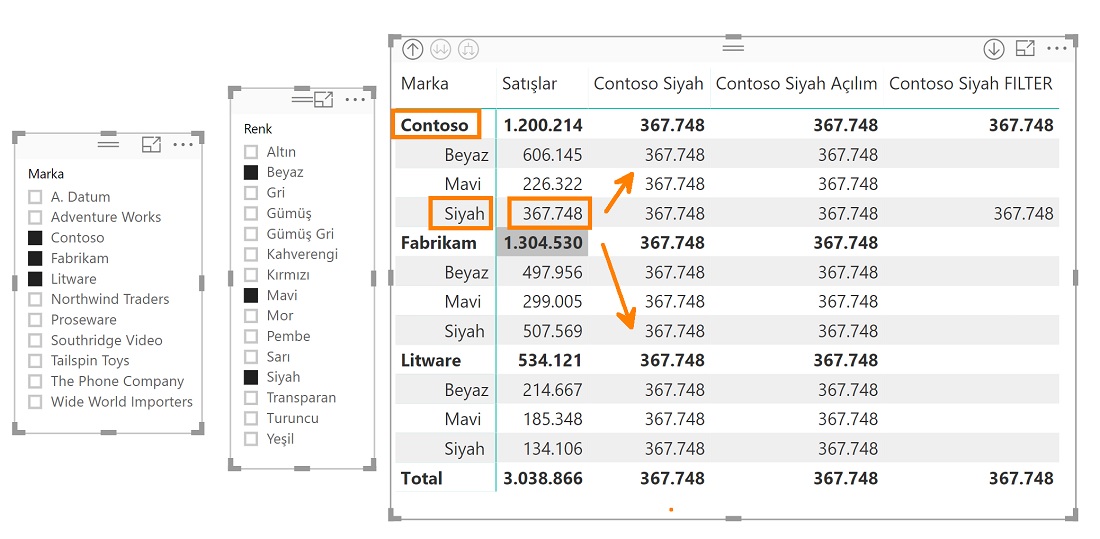The width and height of the screenshot is (1100, 539).
Task: Check Mor color option
Action: (x=250, y=316)
